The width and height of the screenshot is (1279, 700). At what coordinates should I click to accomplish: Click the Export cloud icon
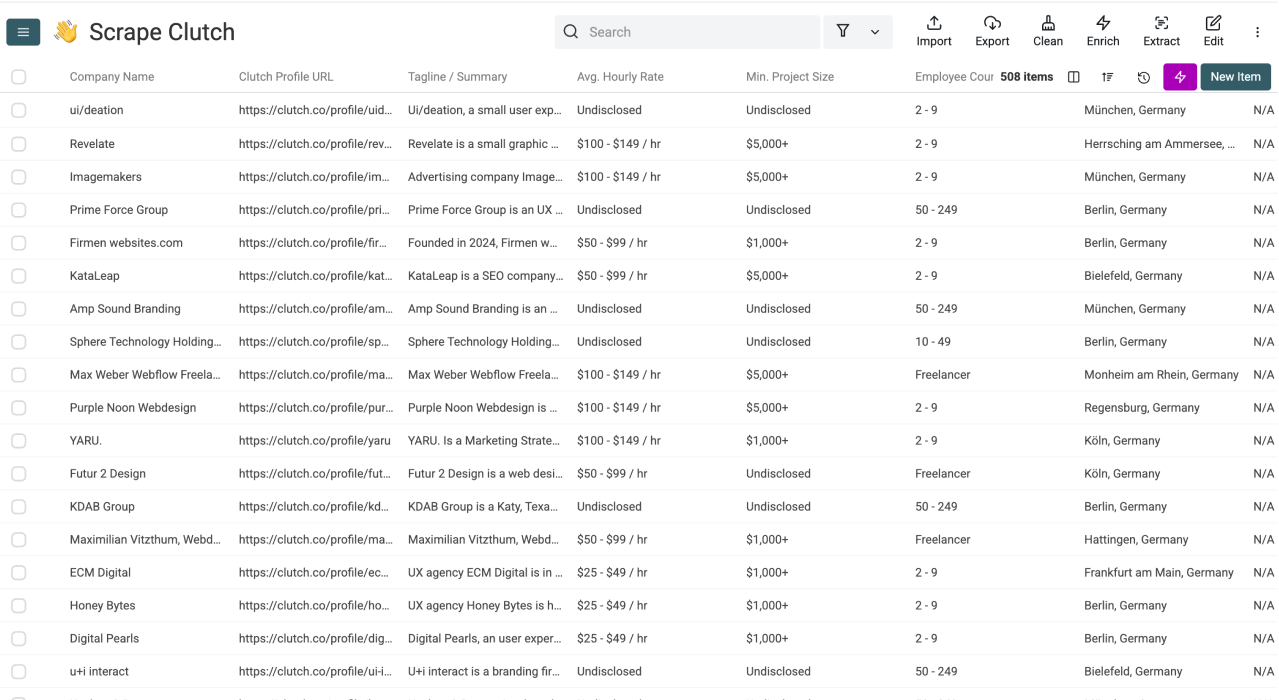[x=991, y=23]
